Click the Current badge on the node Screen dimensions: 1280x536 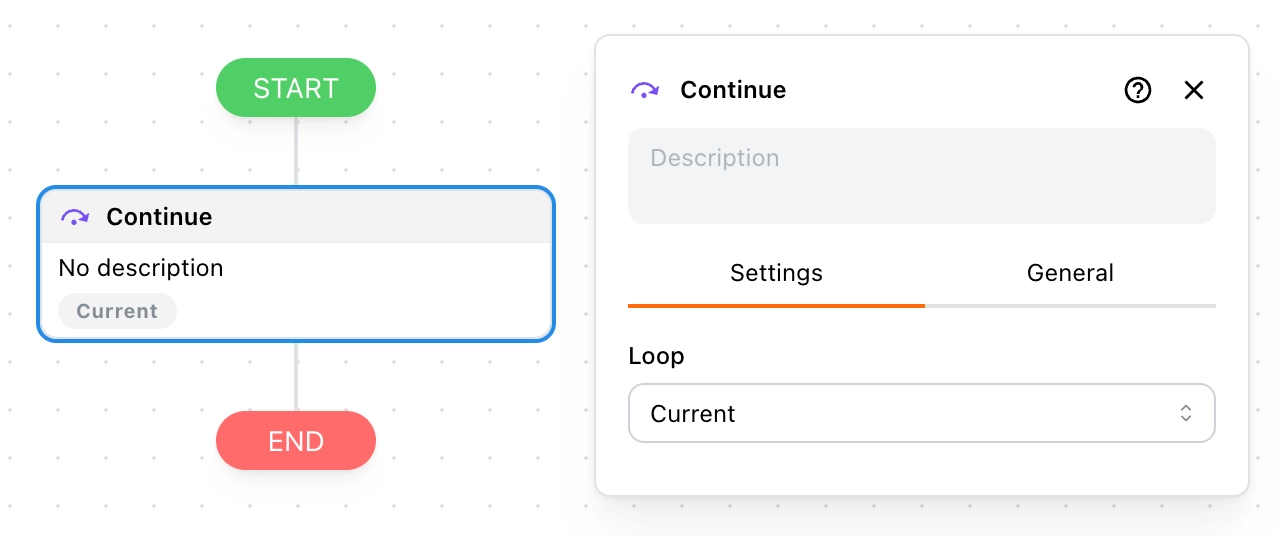coord(117,311)
